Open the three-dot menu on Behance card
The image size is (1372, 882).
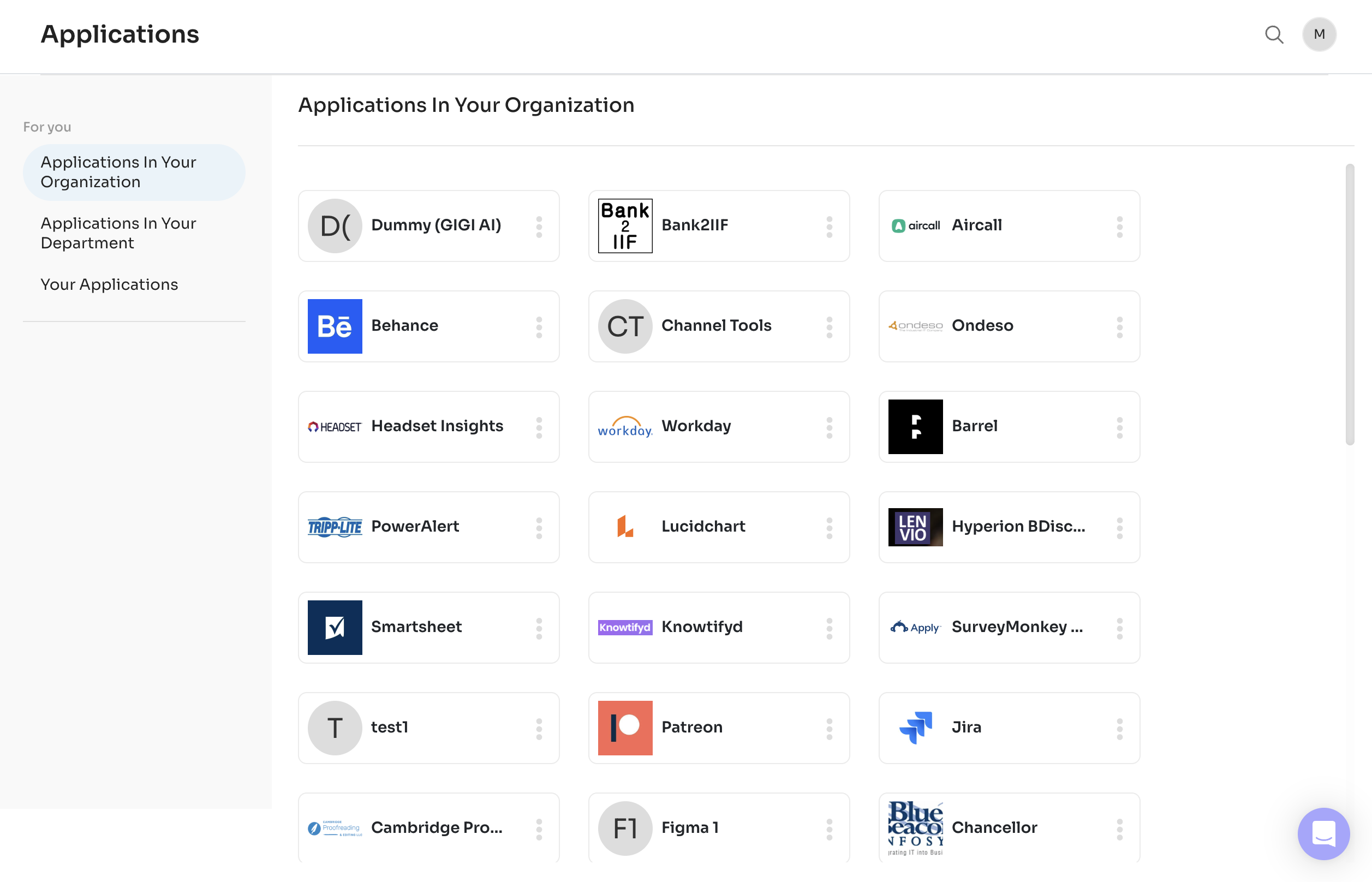click(x=539, y=327)
